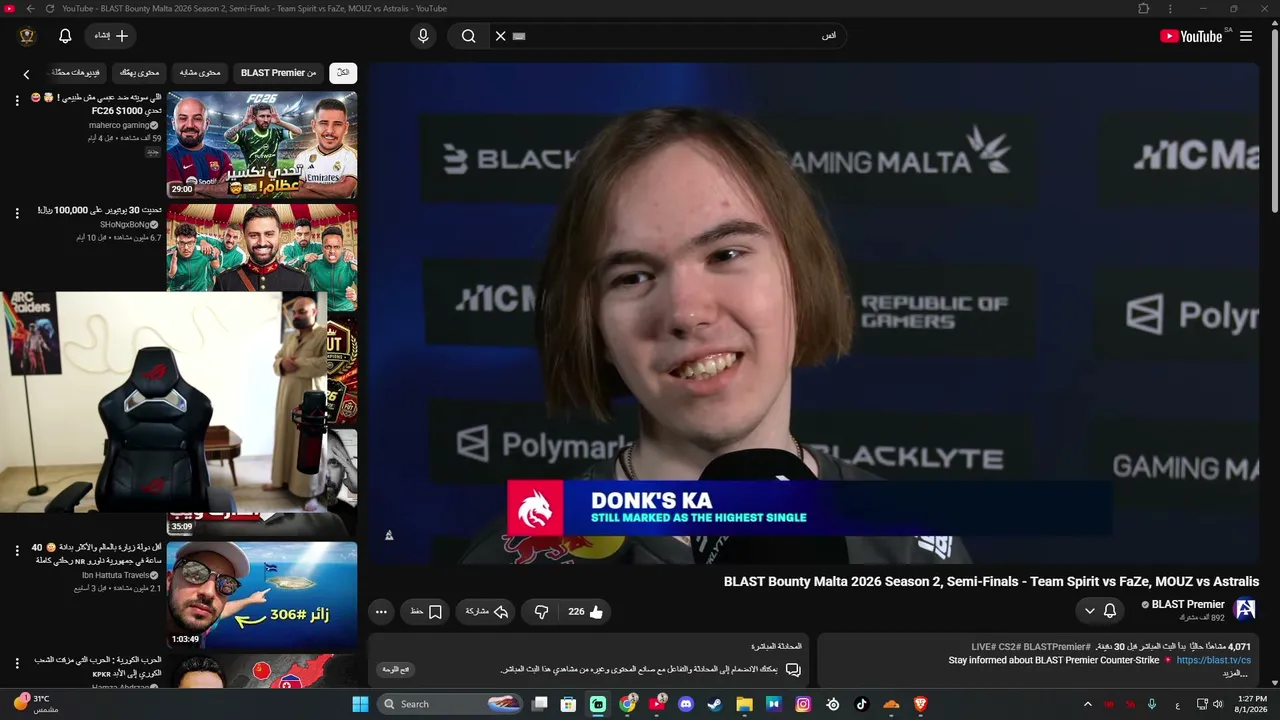
Task: Open the account avatar menu
Action: (27, 36)
